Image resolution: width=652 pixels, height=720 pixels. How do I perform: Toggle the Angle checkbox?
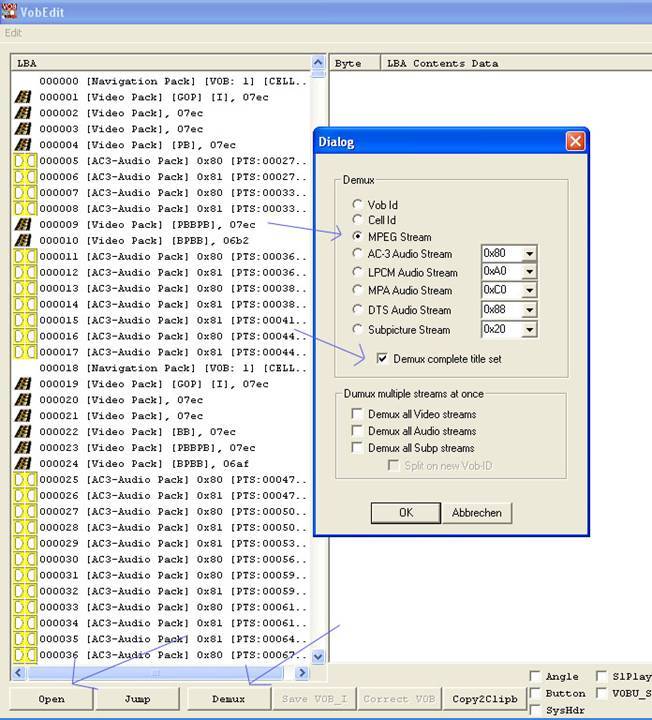535,676
